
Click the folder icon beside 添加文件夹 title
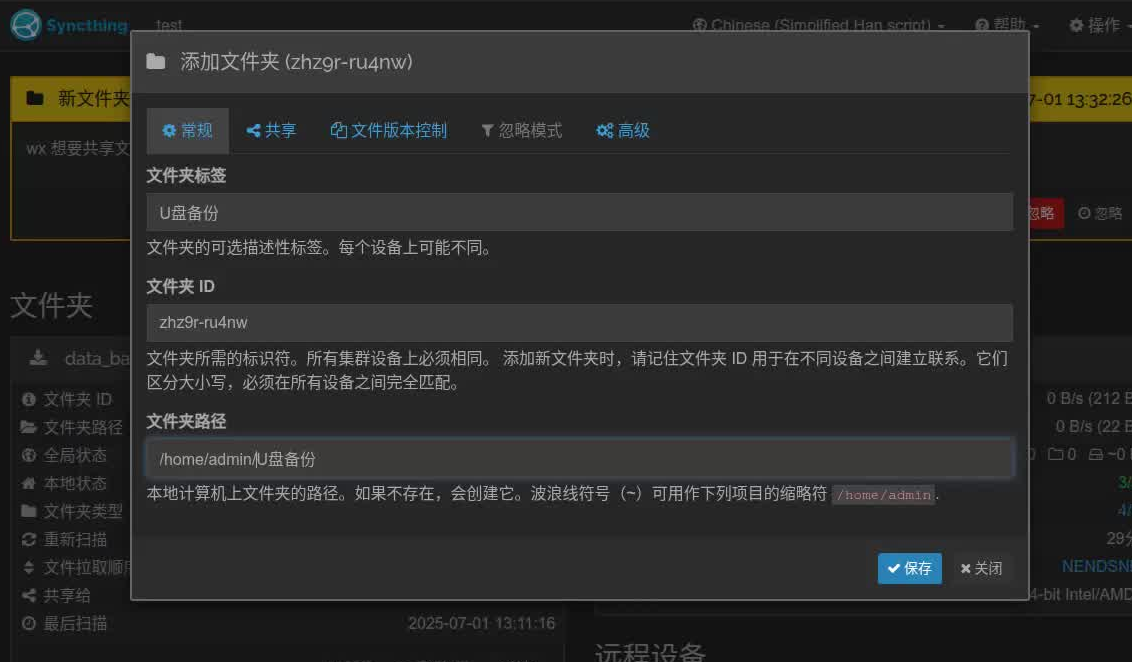click(x=158, y=61)
